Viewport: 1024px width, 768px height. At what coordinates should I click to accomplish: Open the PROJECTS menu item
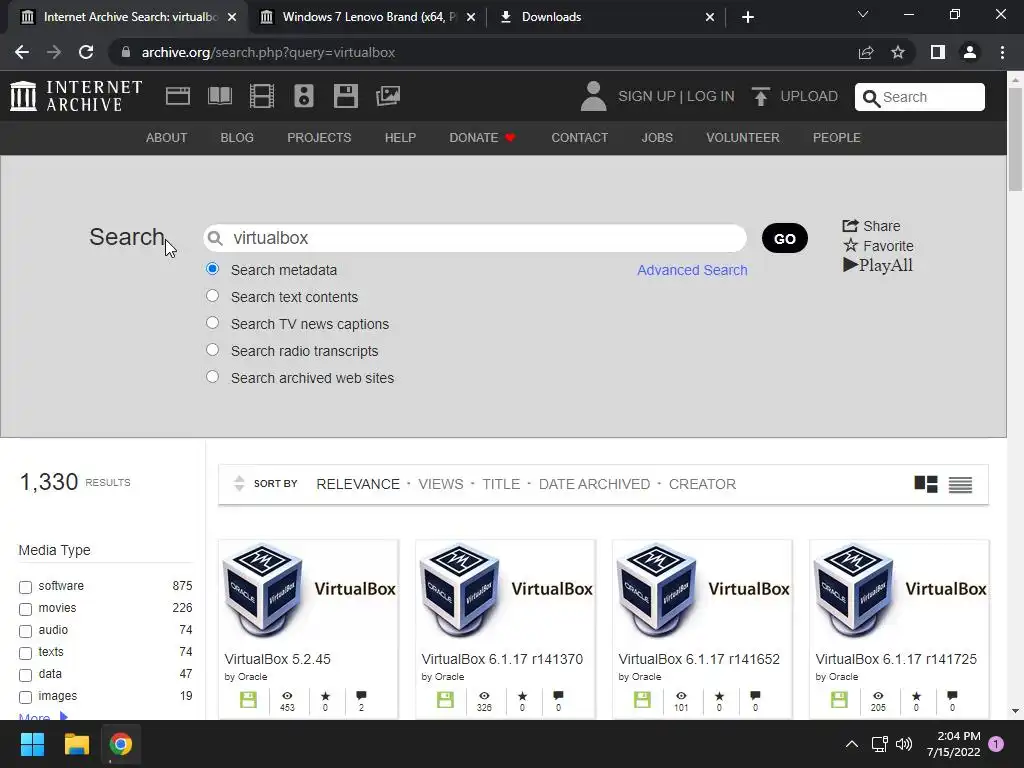click(319, 138)
